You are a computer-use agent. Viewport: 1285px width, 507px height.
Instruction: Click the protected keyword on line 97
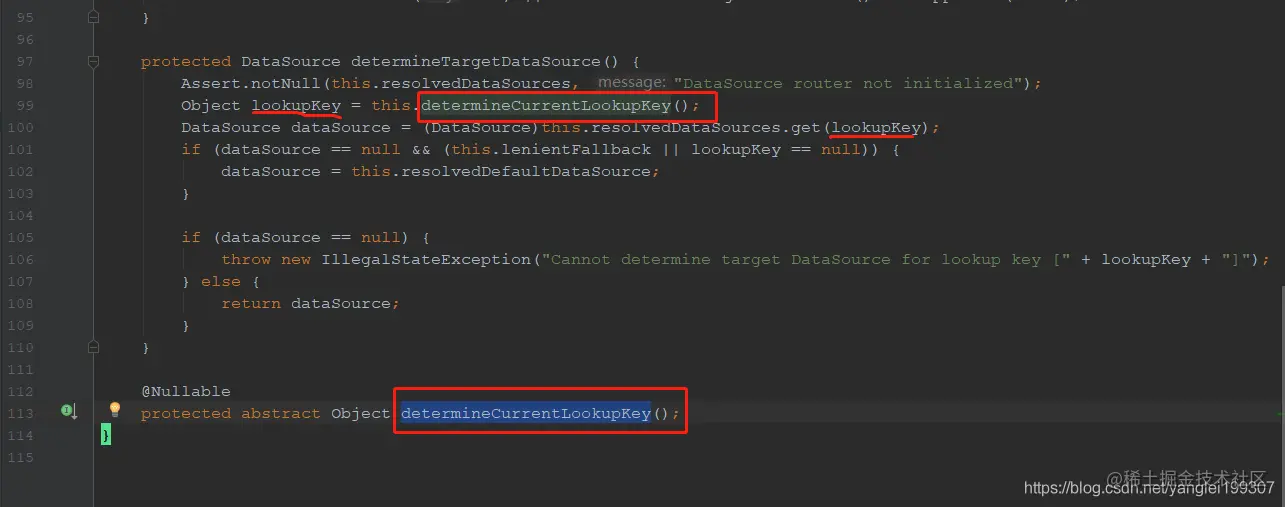[186, 61]
